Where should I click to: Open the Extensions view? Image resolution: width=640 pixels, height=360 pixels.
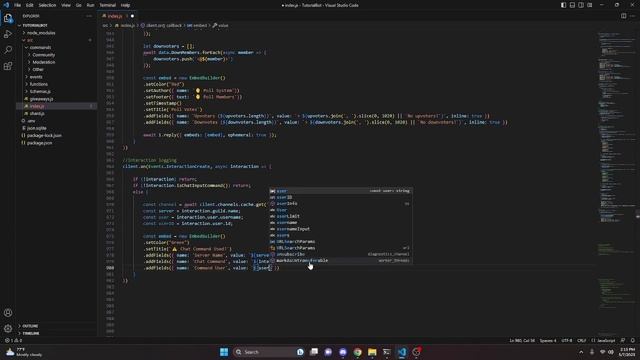pyautogui.click(x=8, y=66)
